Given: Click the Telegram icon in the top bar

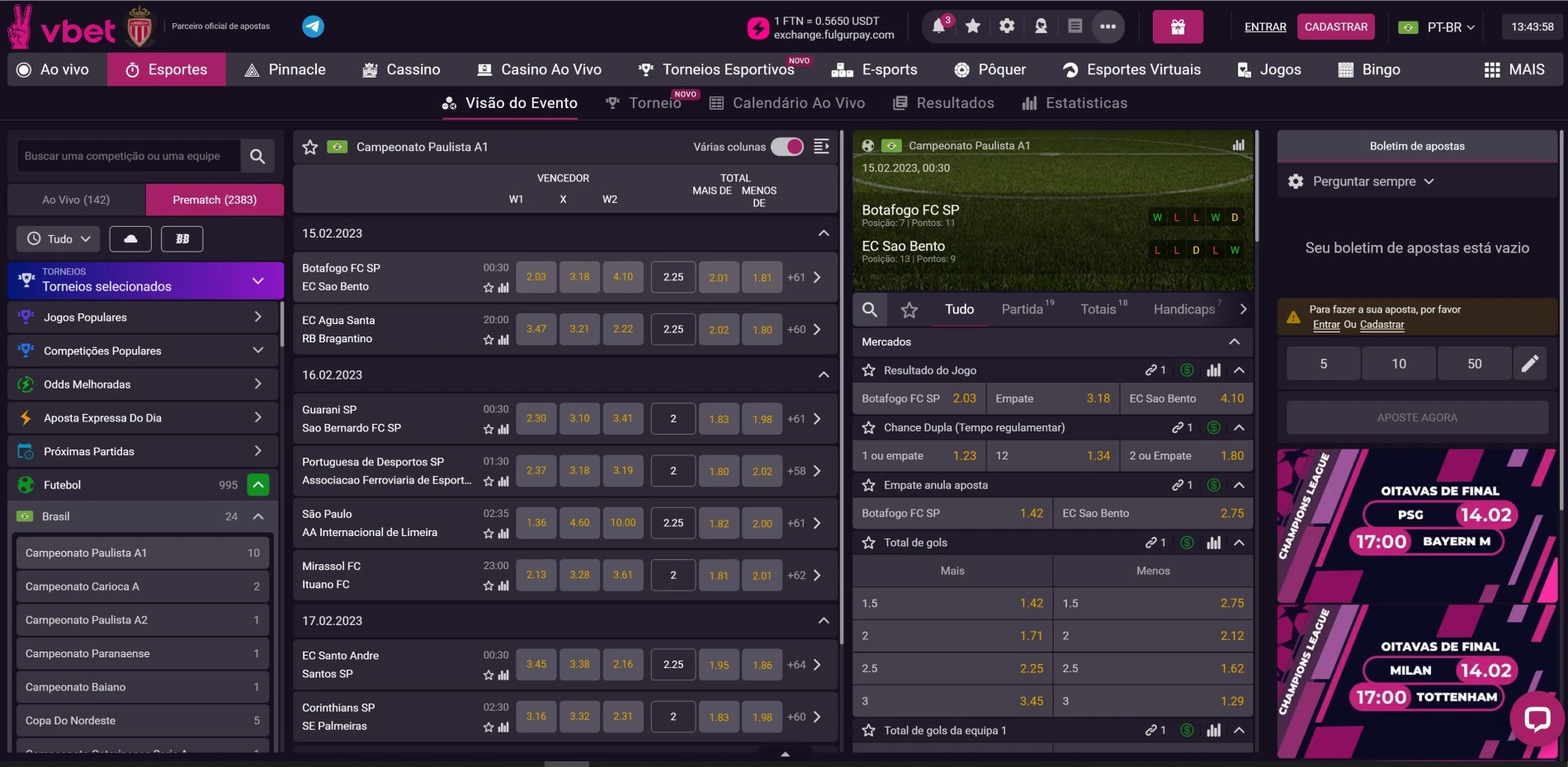Looking at the screenshot, I should coord(312,26).
